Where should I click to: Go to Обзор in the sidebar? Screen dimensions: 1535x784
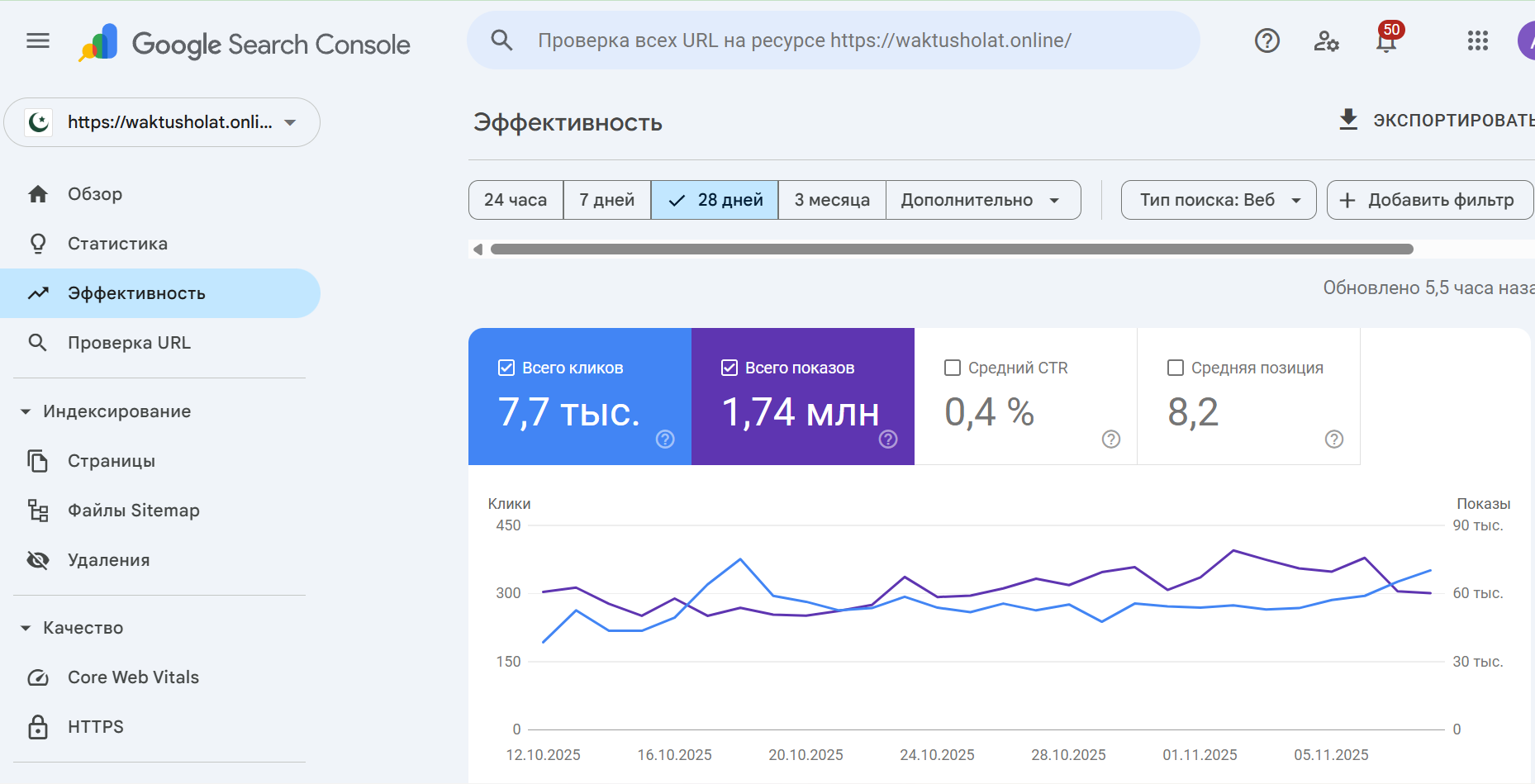pos(160,194)
